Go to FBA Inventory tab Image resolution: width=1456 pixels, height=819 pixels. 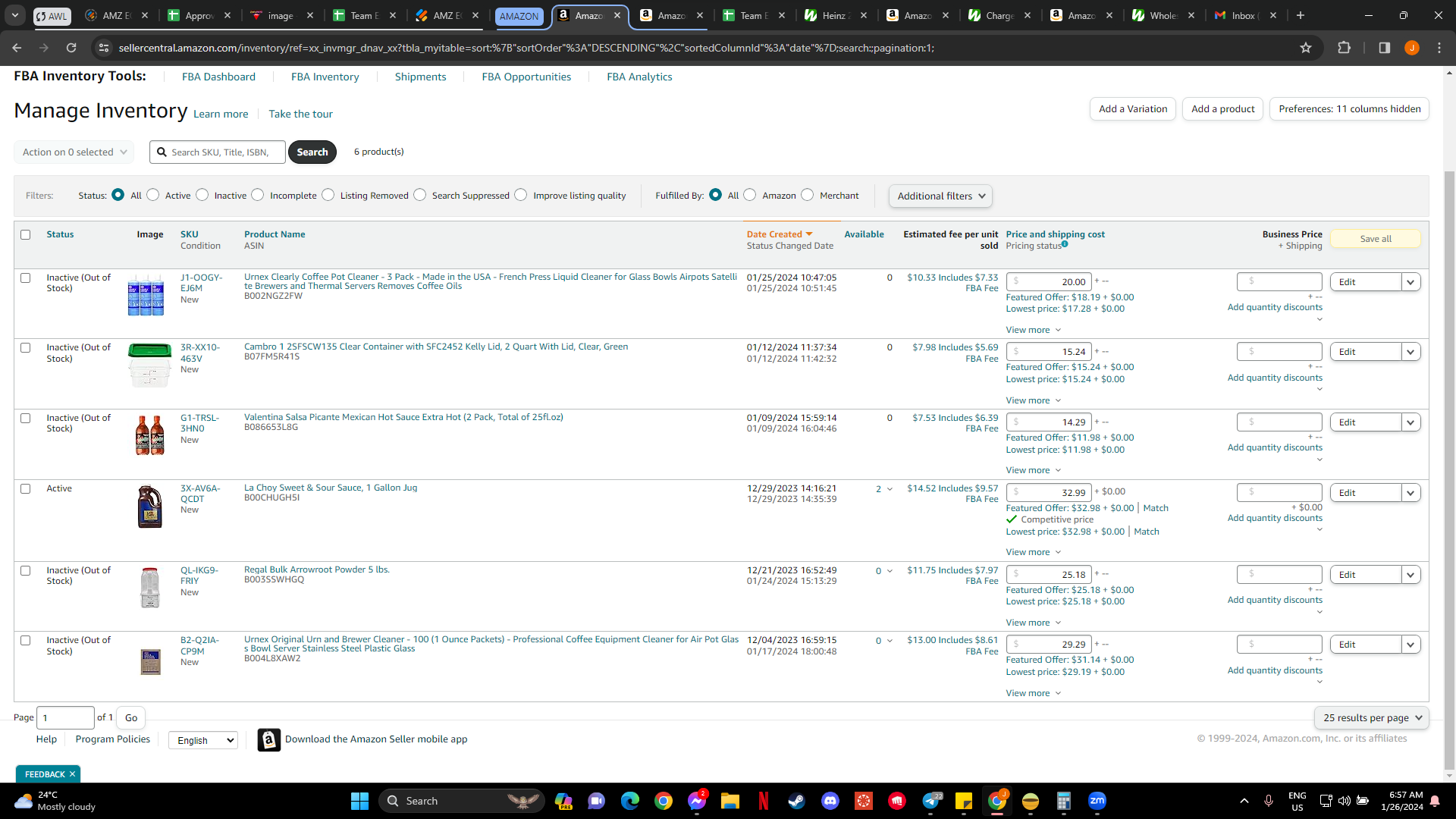325,77
